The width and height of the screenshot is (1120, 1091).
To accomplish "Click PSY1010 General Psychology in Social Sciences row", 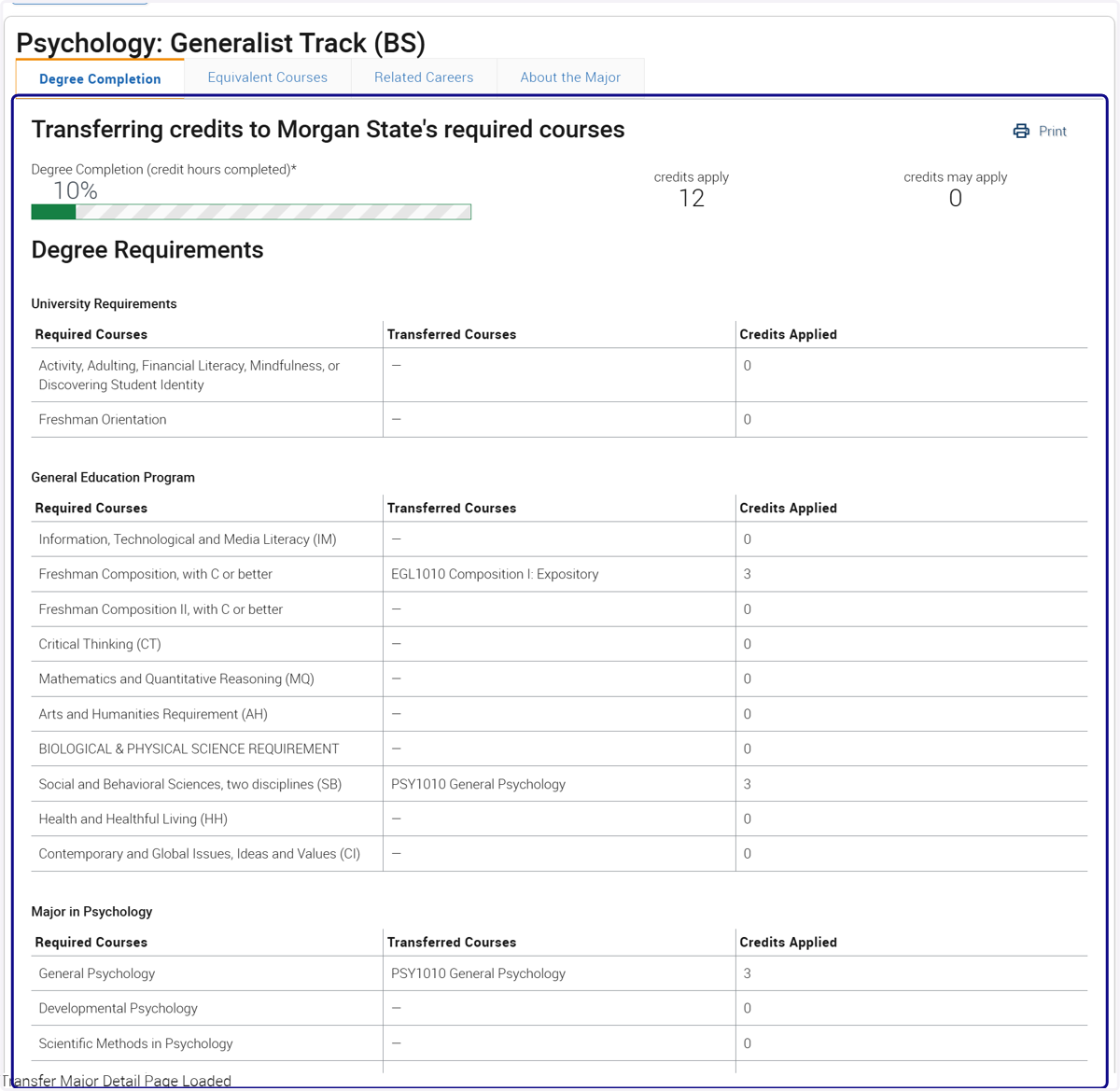I will click(478, 784).
